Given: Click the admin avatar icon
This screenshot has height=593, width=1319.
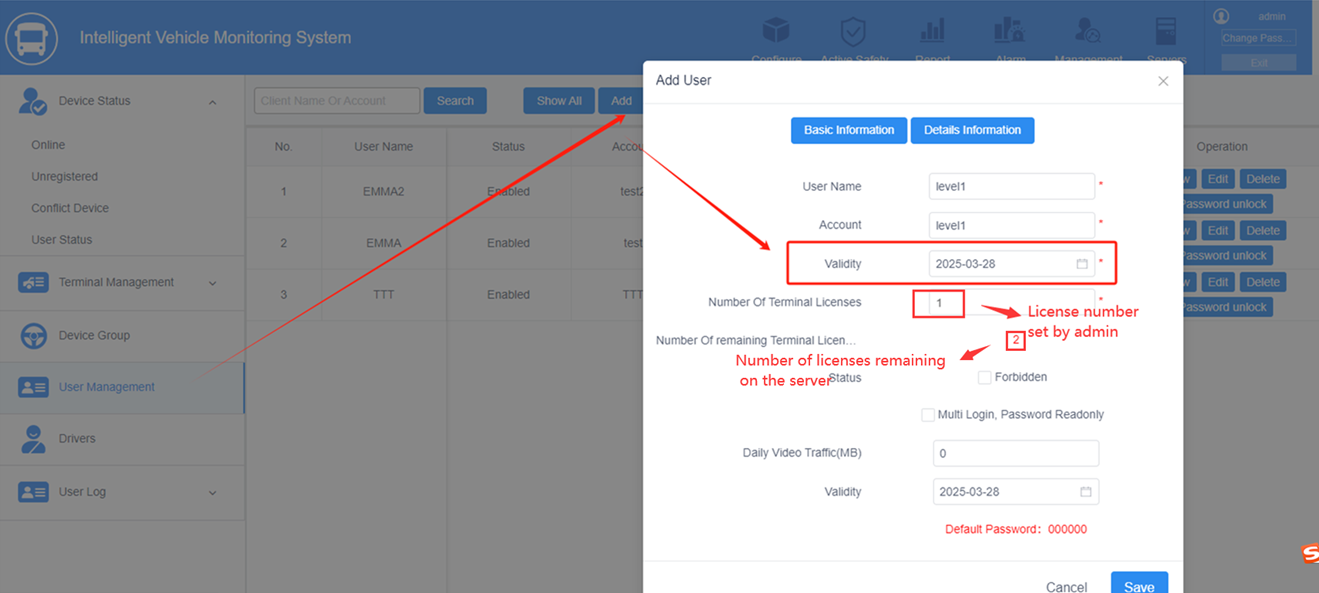Looking at the screenshot, I should pyautogui.click(x=1220, y=16).
